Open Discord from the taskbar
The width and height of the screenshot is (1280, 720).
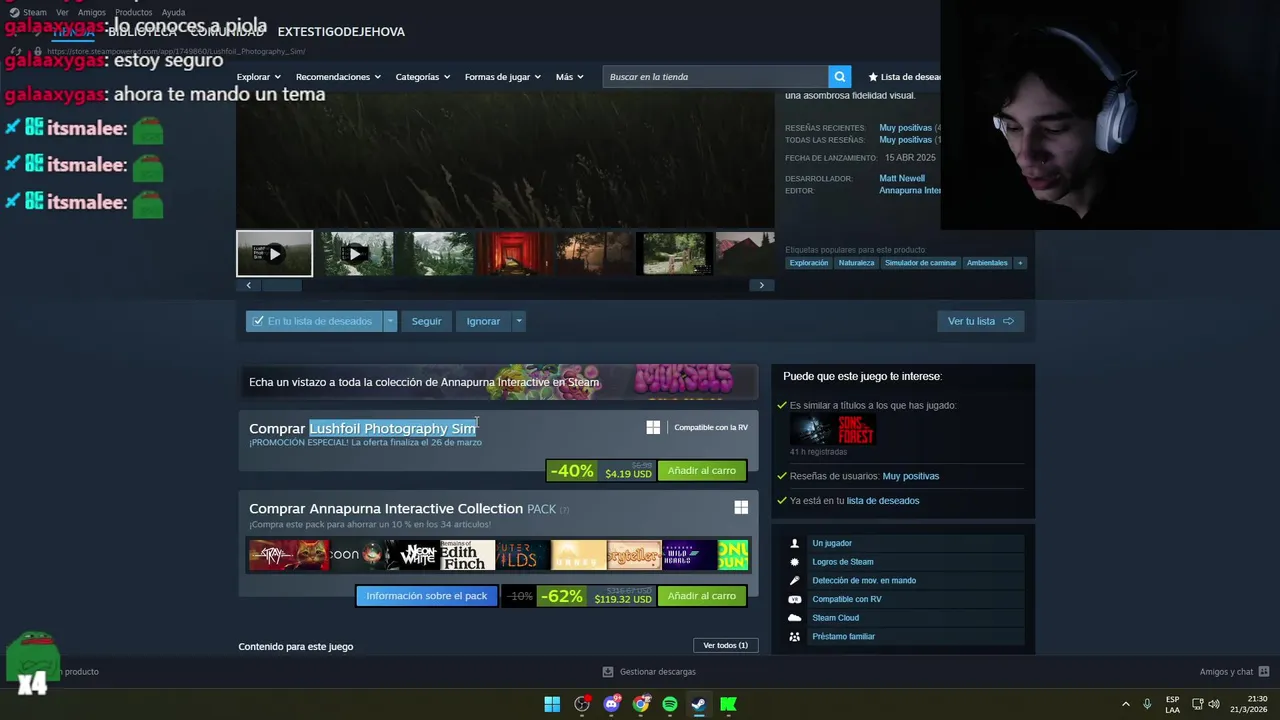coord(611,704)
